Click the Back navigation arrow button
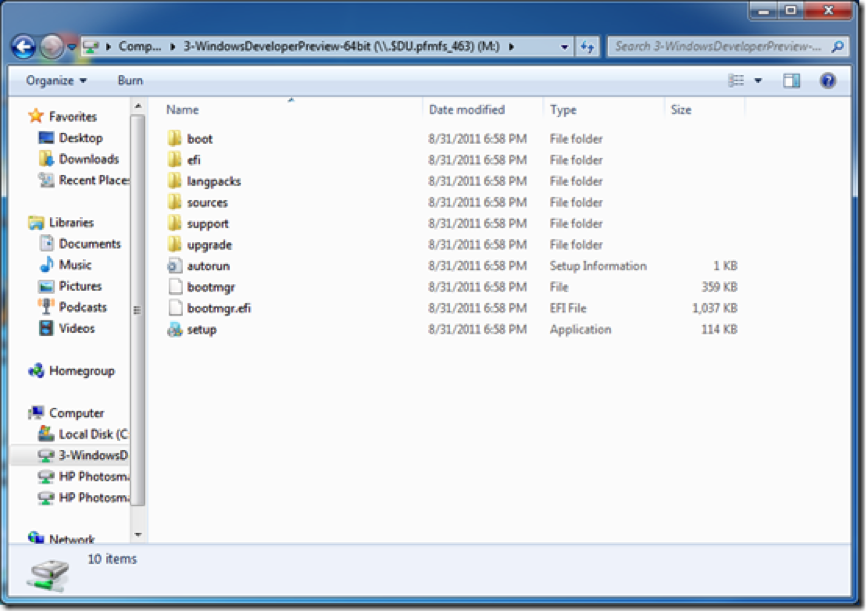 pos(24,46)
